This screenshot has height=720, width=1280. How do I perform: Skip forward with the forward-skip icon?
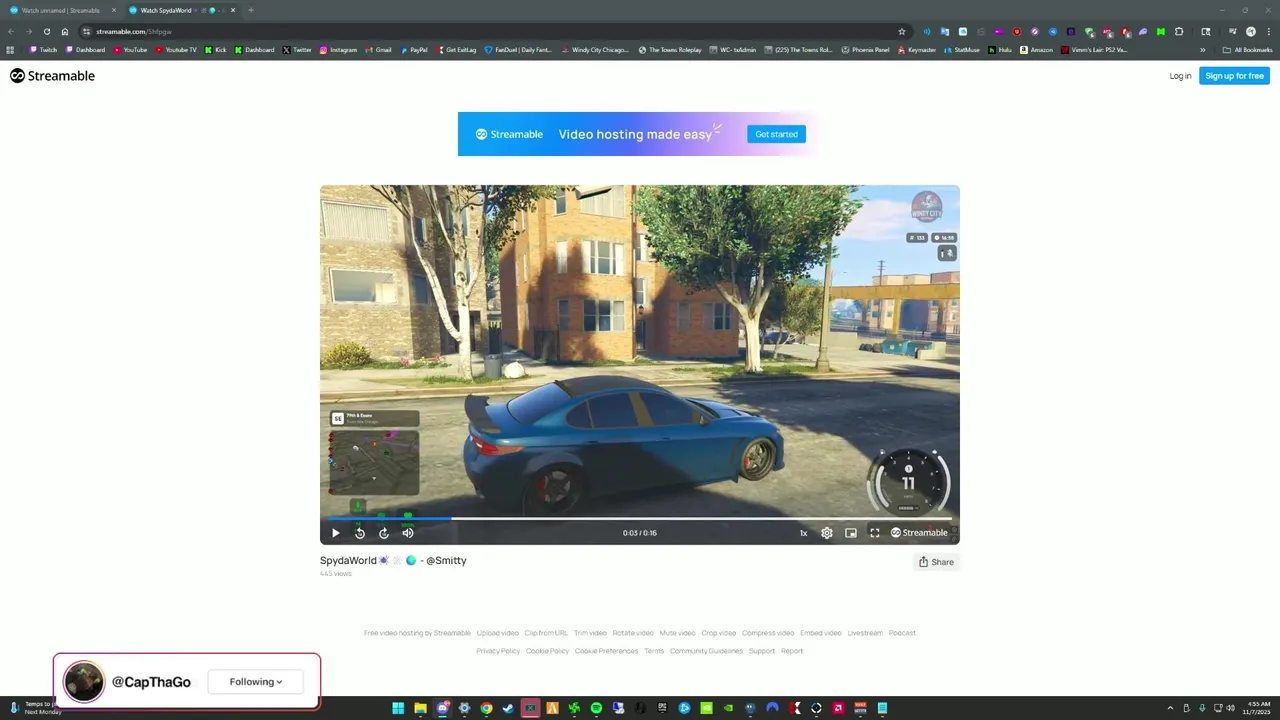[384, 533]
